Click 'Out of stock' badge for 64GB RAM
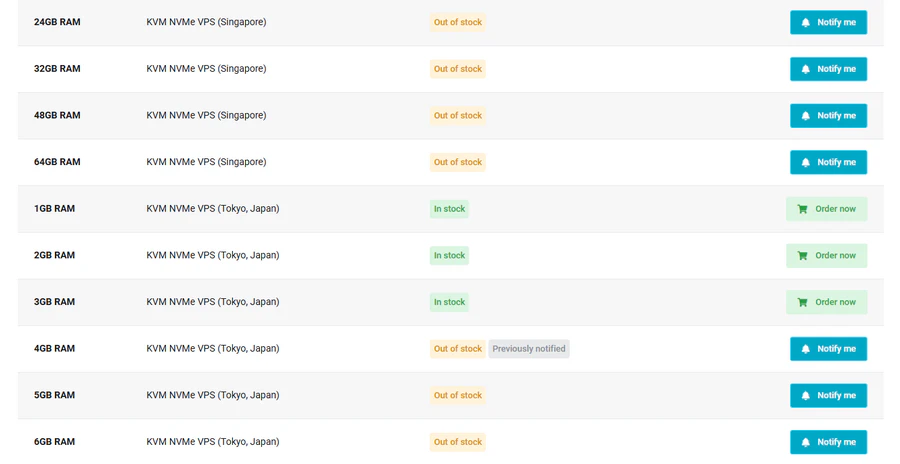 pyautogui.click(x=458, y=162)
